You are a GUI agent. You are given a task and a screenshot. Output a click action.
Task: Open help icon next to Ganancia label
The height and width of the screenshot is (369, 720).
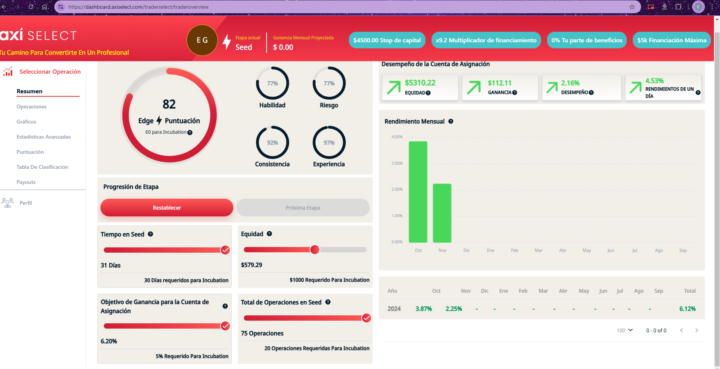coord(514,93)
